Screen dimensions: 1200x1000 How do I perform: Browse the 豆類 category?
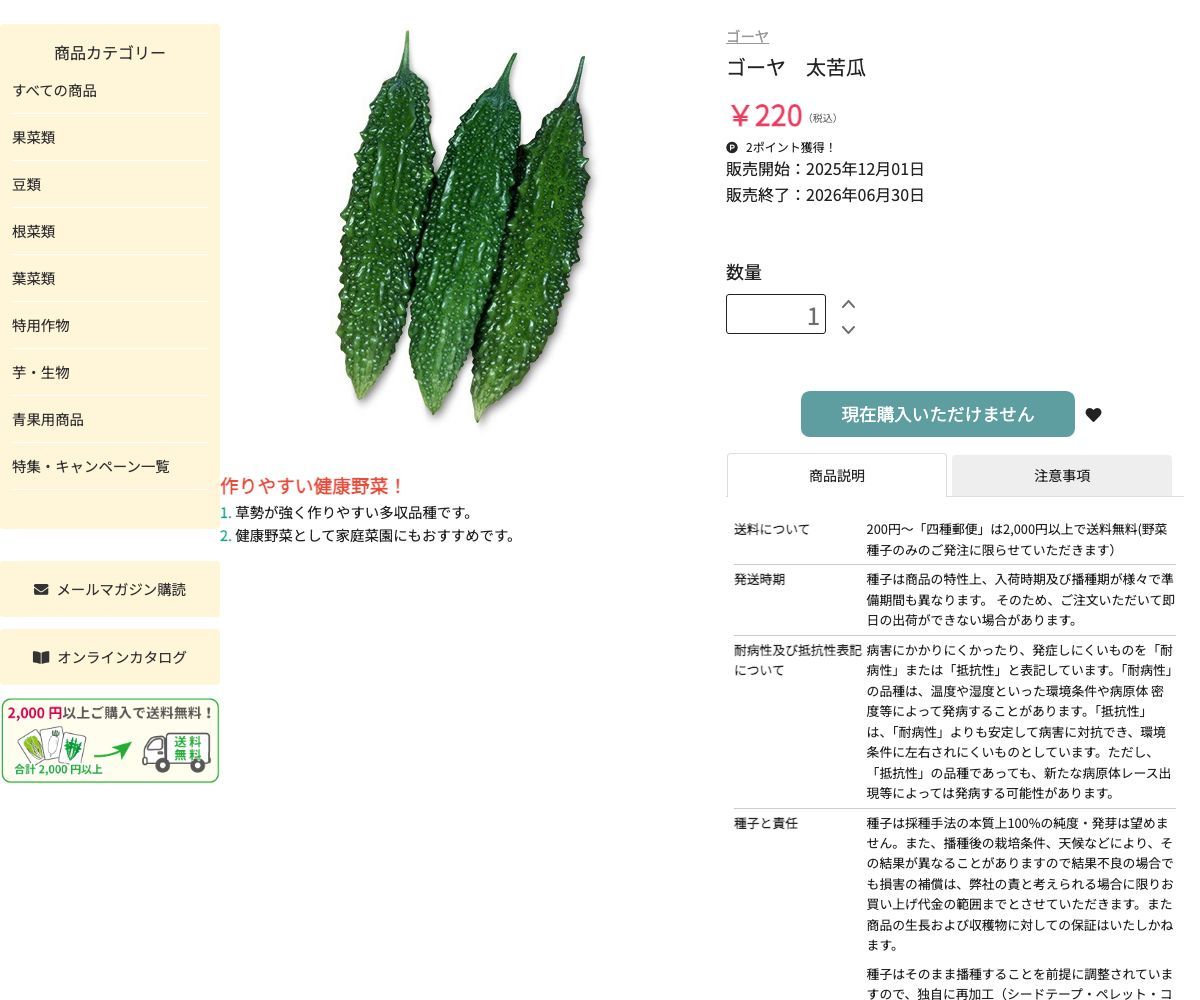[x=26, y=184]
